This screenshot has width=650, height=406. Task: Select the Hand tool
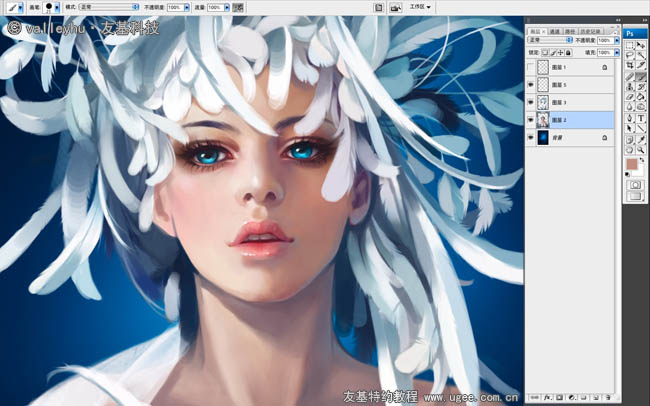629,149
